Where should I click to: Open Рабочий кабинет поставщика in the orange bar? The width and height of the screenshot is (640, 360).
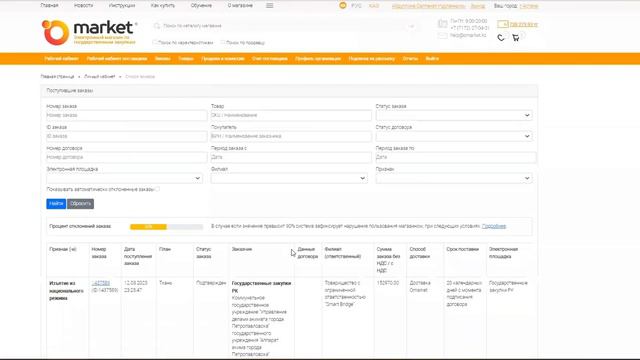click(x=117, y=59)
